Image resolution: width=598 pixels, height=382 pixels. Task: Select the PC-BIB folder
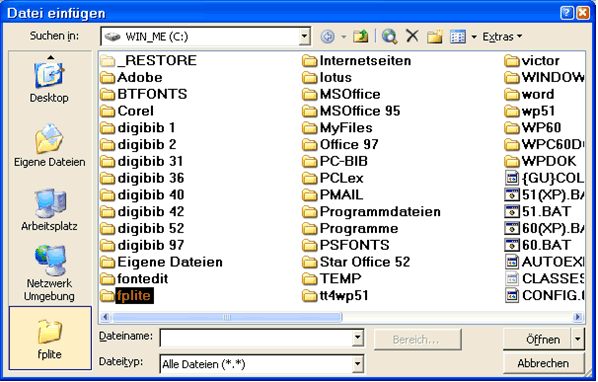(x=335, y=161)
